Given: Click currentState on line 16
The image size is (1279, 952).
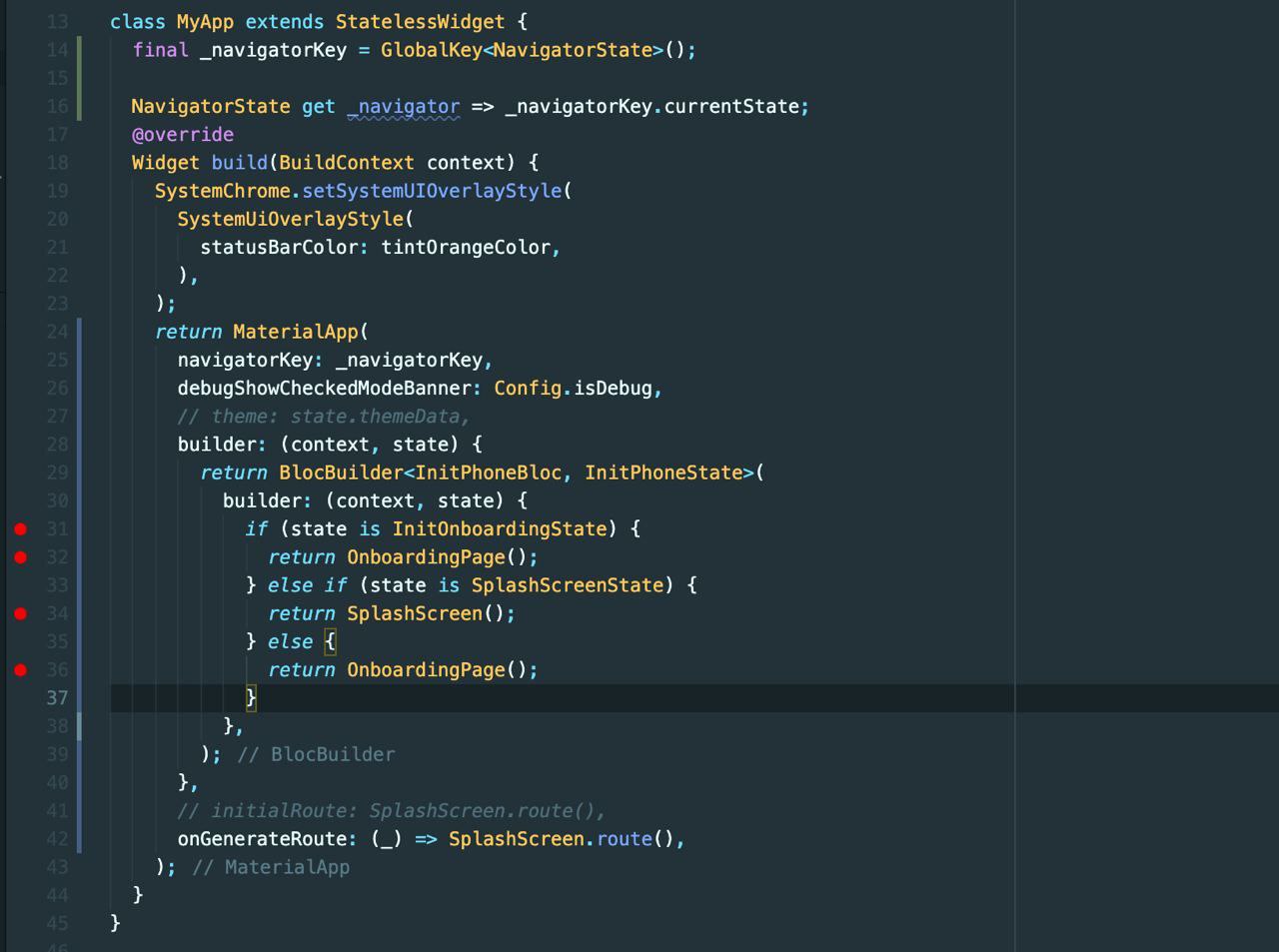Looking at the screenshot, I should pyautogui.click(x=731, y=106).
